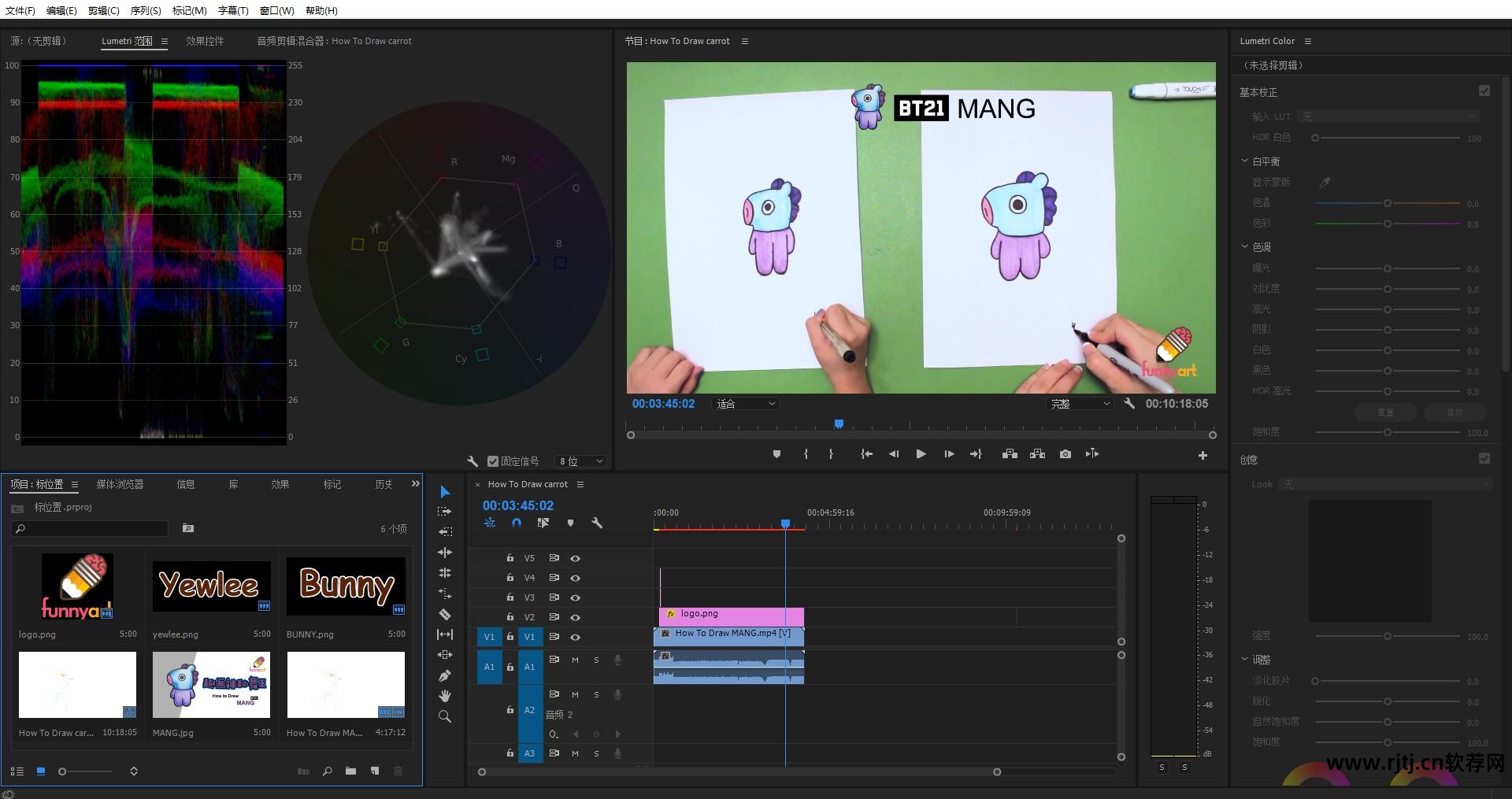Viewport: 1512px width, 799px height.
Task: Select the Track Select Forward tool
Action: [x=445, y=512]
